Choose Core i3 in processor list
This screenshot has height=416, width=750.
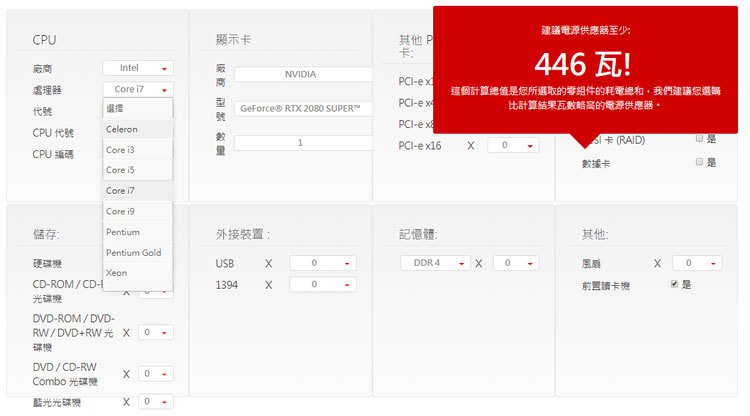click(x=138, y=150)
